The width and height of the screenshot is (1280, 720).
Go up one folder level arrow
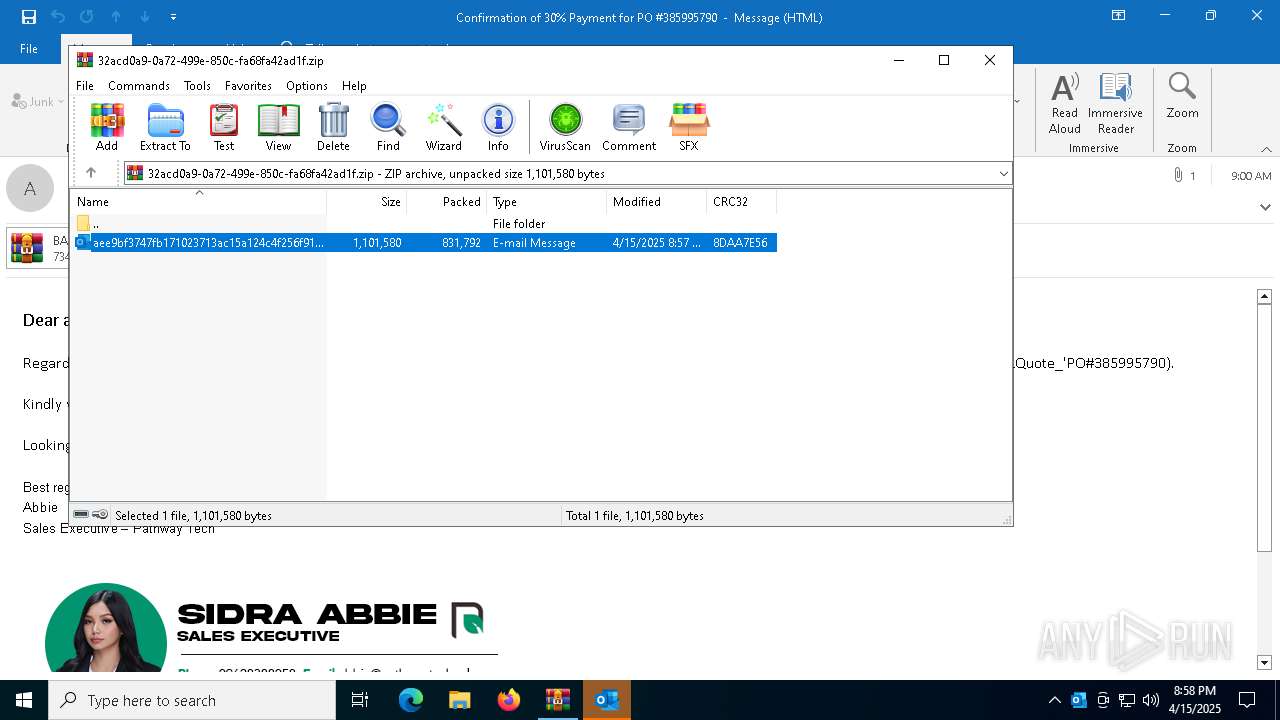coord(91,173)
